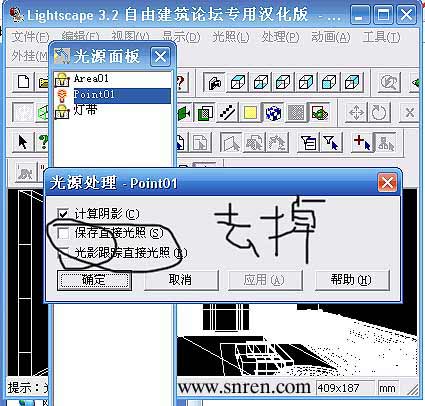Switch to Top view cube icon

tap(238, 82)
